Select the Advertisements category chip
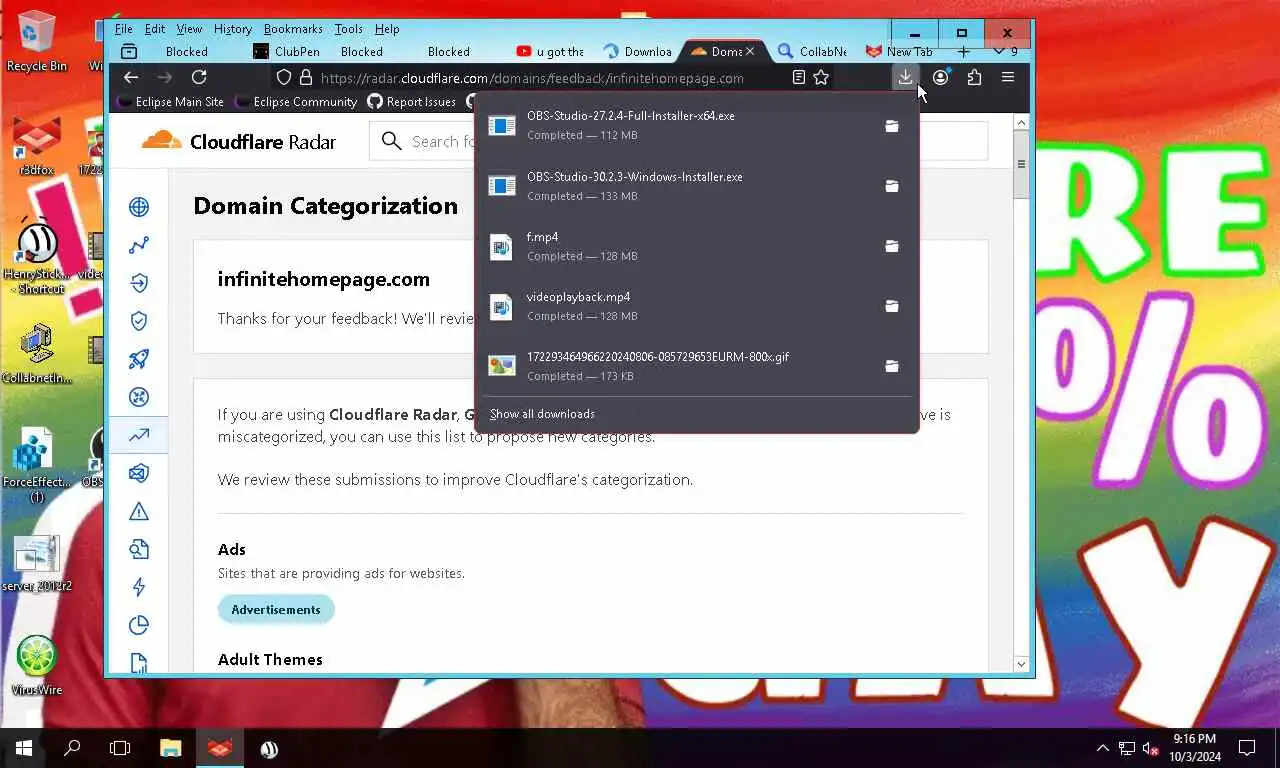The width and height of the screenshot is (1280, 768). click(276, 609)
